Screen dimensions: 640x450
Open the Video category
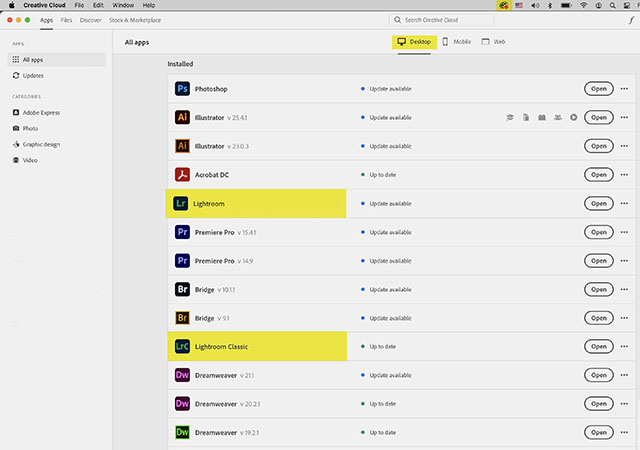coord(25,160)
